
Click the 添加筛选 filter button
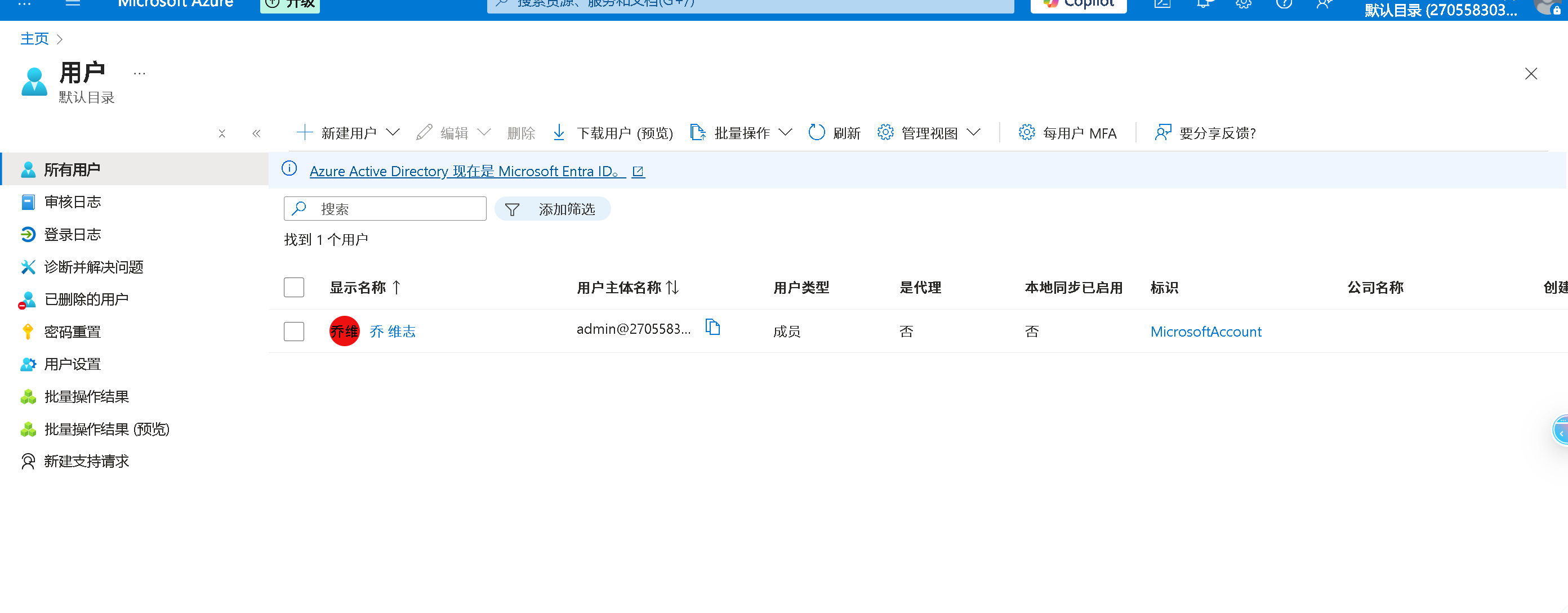[552, 209]
